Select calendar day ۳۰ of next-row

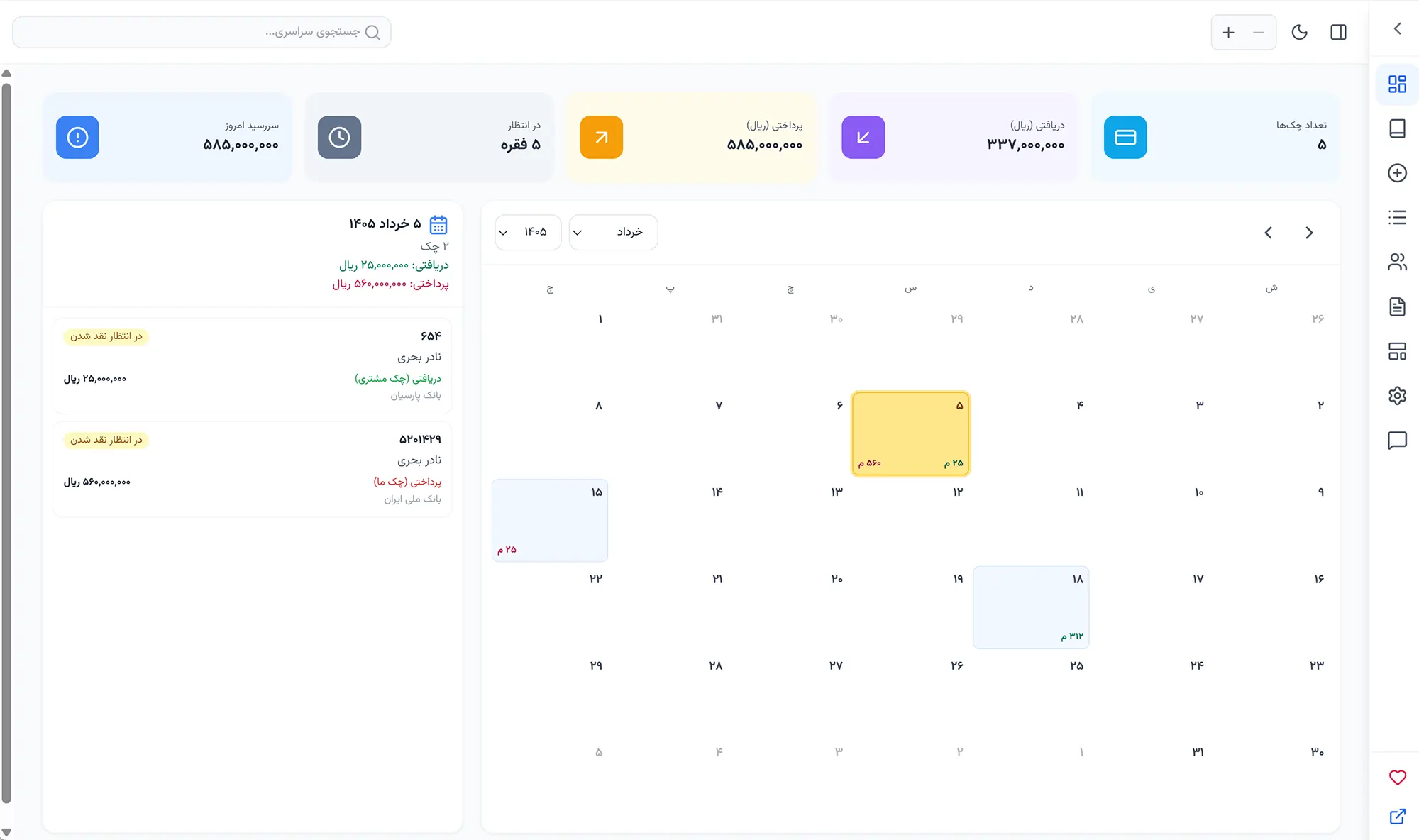click(1271, 780)
